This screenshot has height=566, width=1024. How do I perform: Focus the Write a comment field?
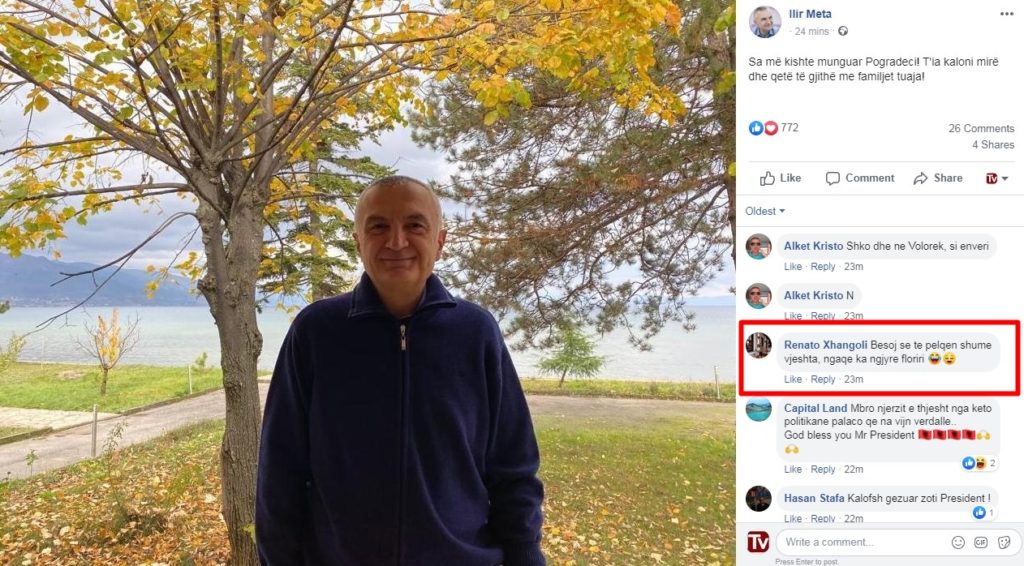pos(860,542)
